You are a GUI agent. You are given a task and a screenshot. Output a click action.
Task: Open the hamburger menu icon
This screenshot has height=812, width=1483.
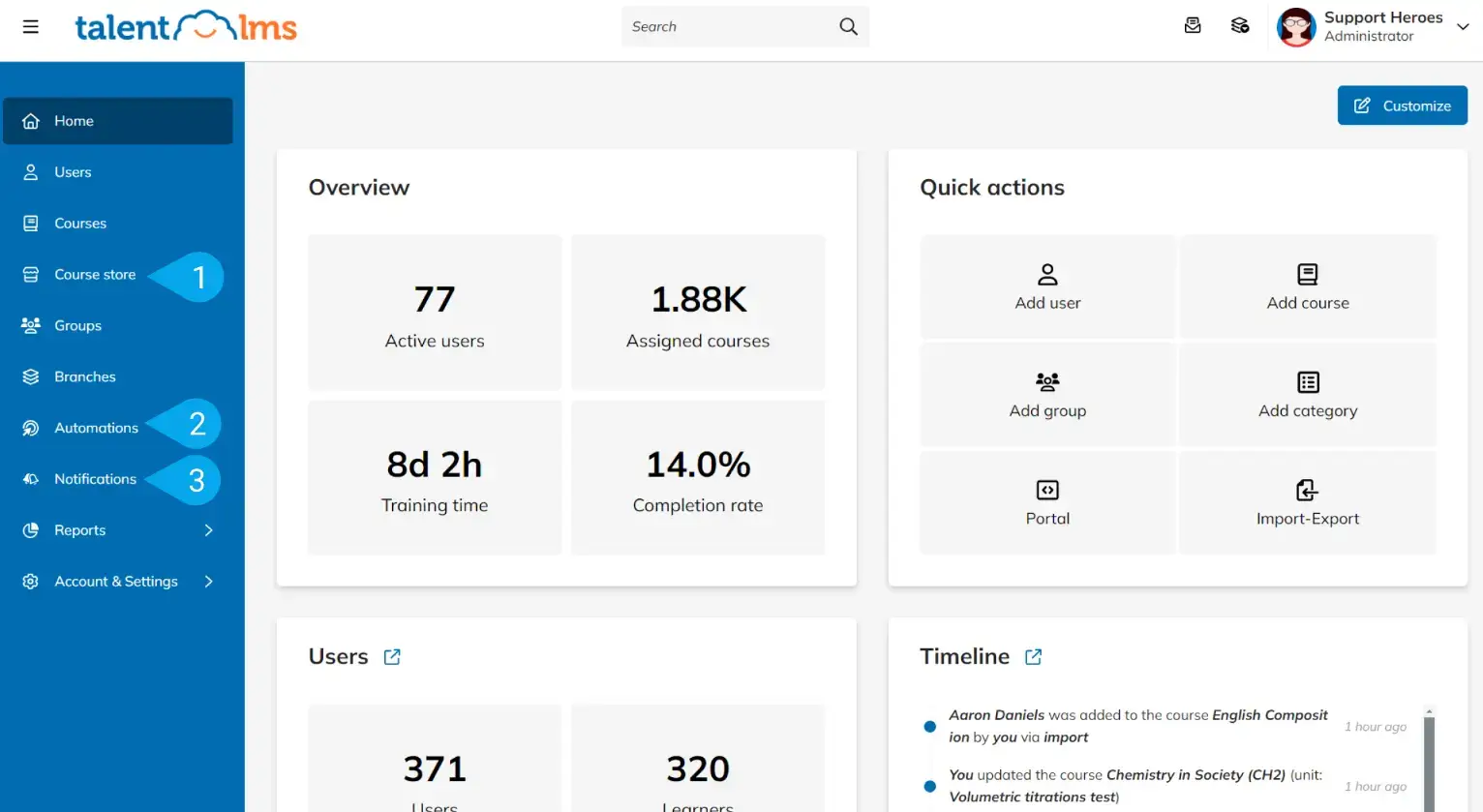coord(30,26)
